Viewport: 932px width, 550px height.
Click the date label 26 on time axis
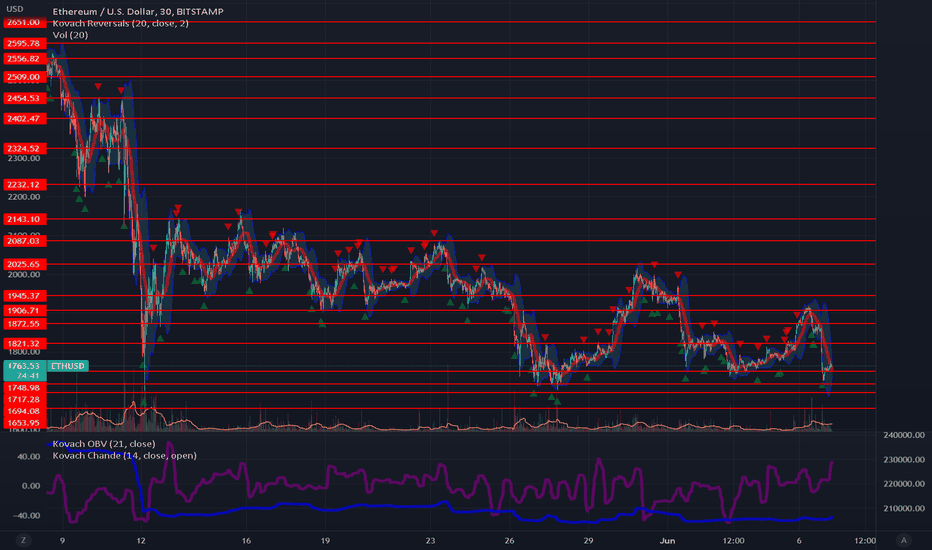pyautogui.click(x=509, y=540)
